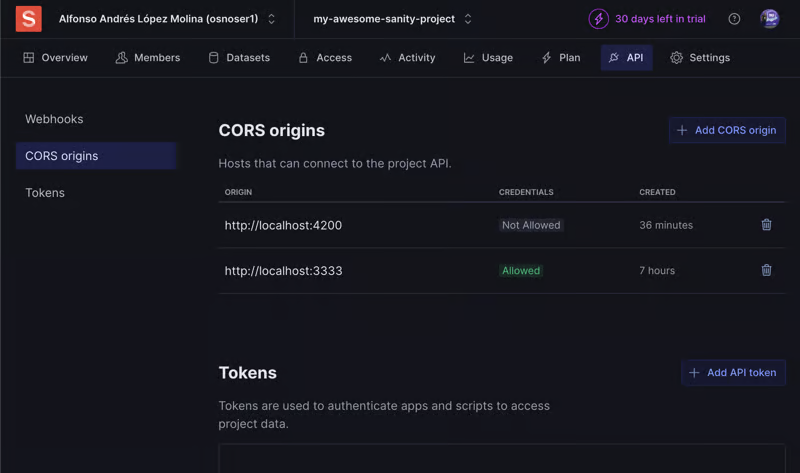Click the Sanity logo icon
Image resolution: width=800 pixels, height=473 pixels.
pos(29,19)
